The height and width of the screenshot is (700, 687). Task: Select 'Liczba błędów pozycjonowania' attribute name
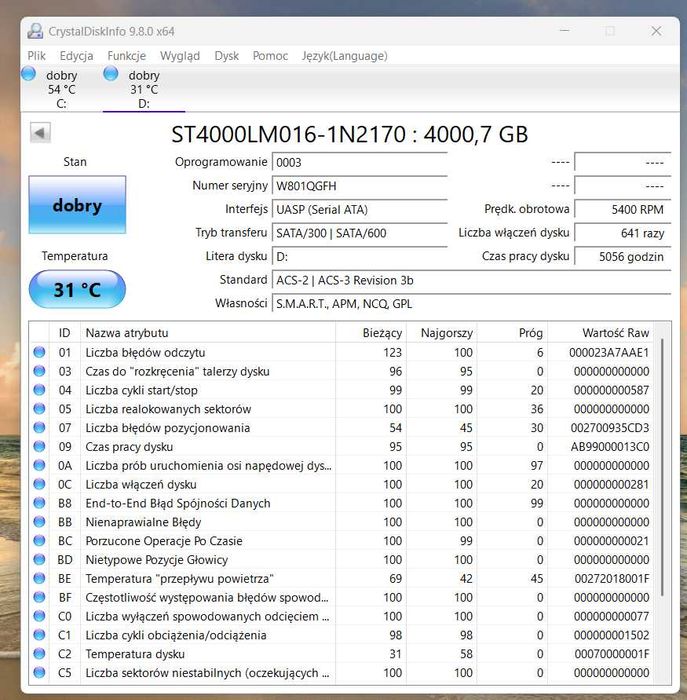(x=167, y=428)
